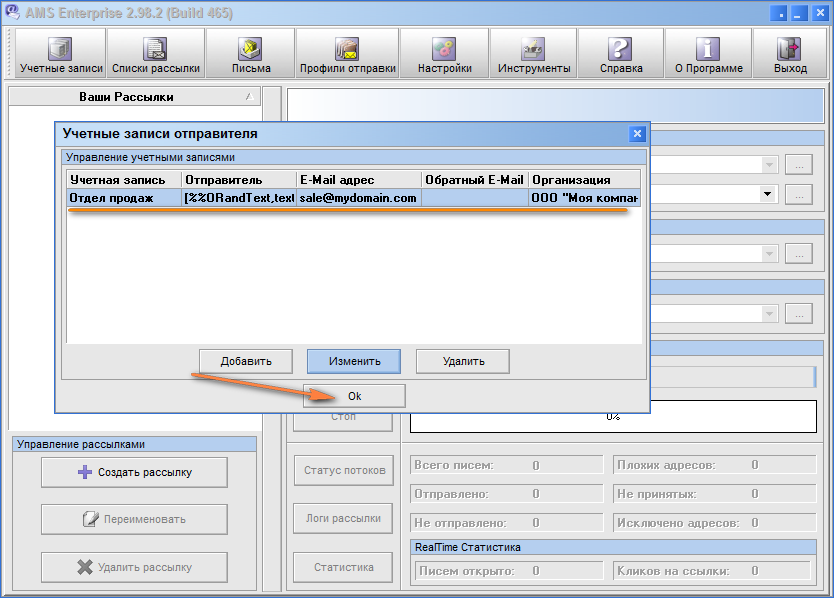The image size is (834, 598).
Task: Click Создать рассылку button
Action: coord(134,472)
